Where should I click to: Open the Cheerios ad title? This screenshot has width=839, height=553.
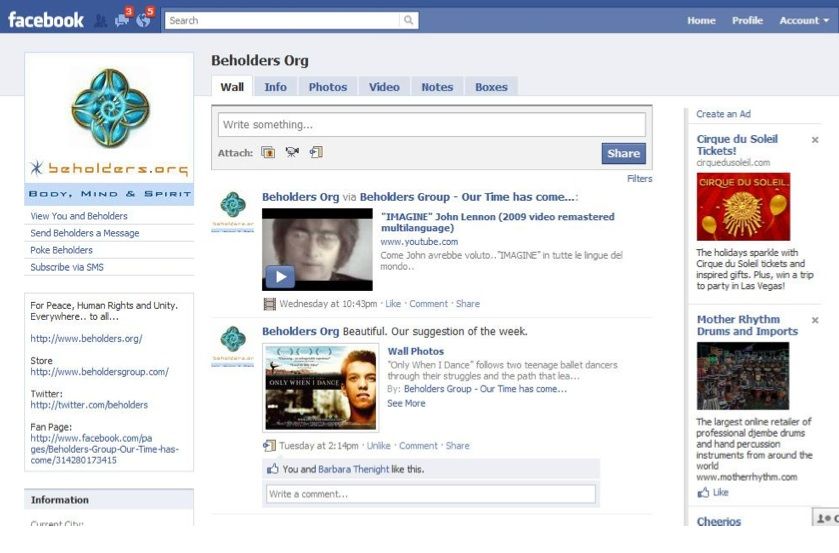tap(719, 521)
